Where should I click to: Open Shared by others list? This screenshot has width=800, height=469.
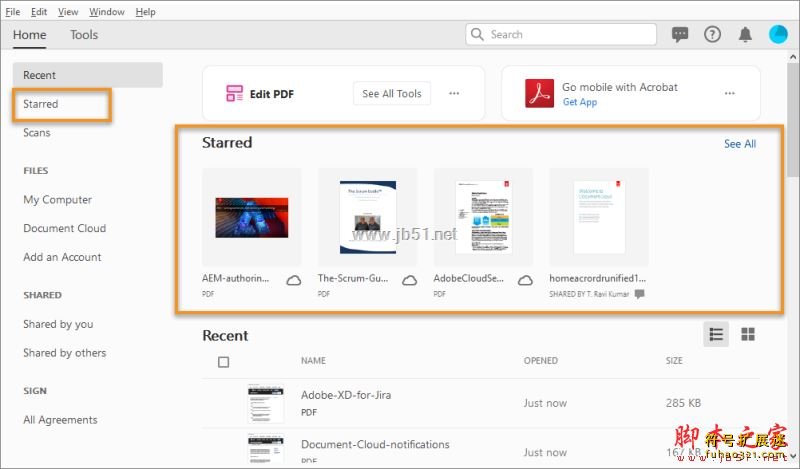(65, 353)
